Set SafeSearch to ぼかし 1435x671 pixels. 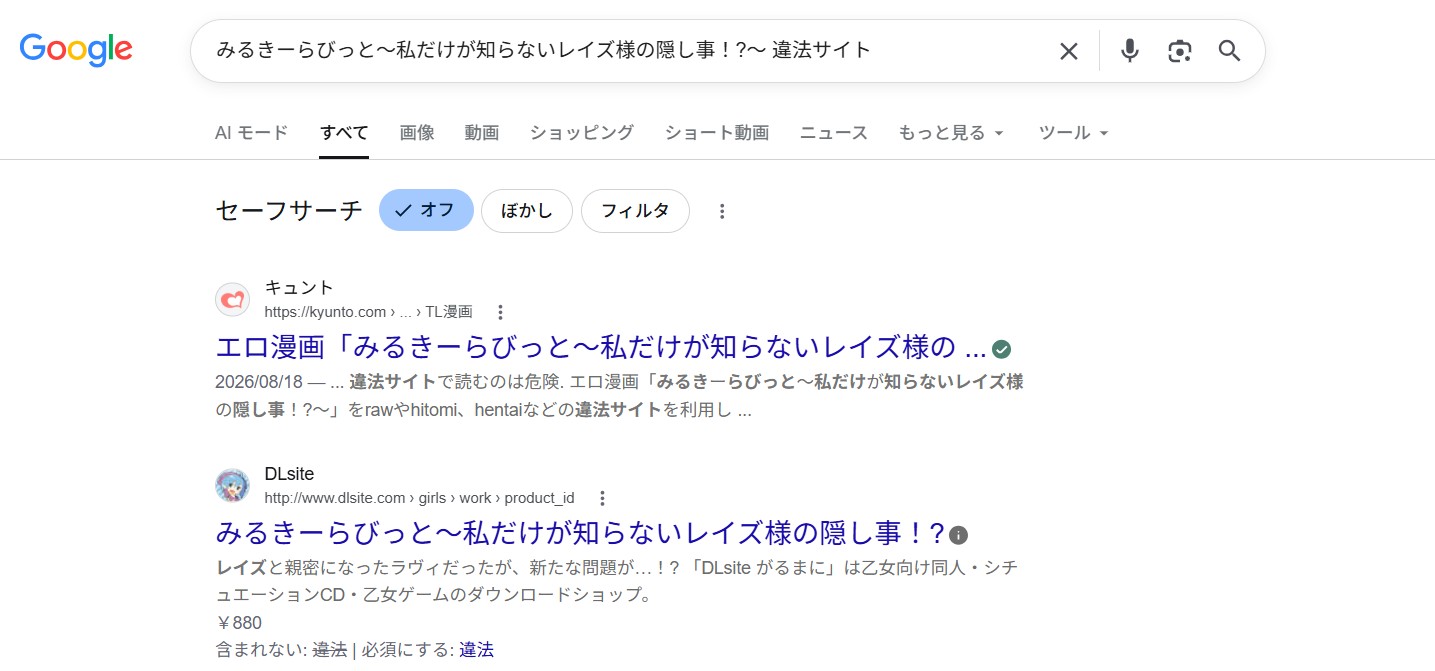tap(527, 211)
